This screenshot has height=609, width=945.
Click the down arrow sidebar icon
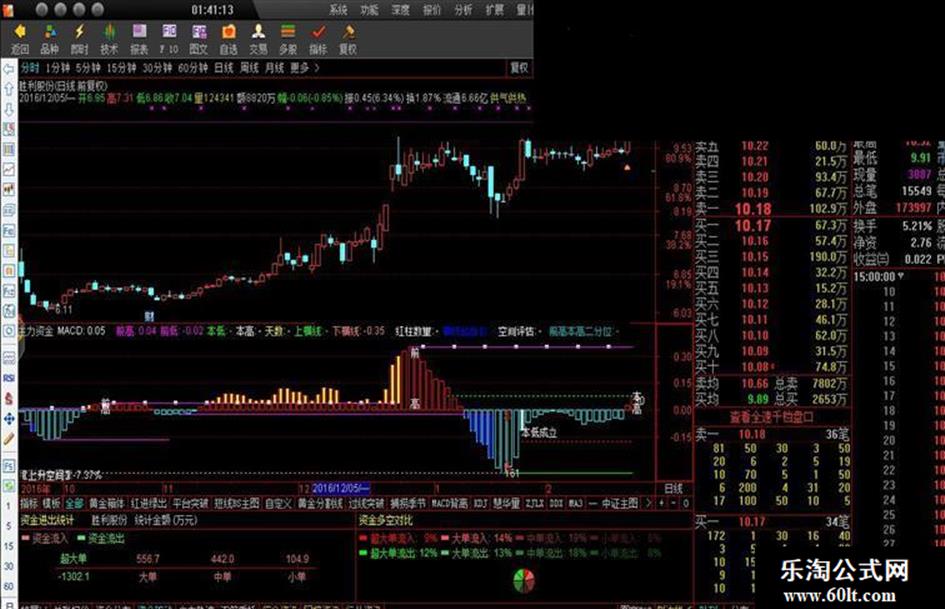click(x=8, y=109)
